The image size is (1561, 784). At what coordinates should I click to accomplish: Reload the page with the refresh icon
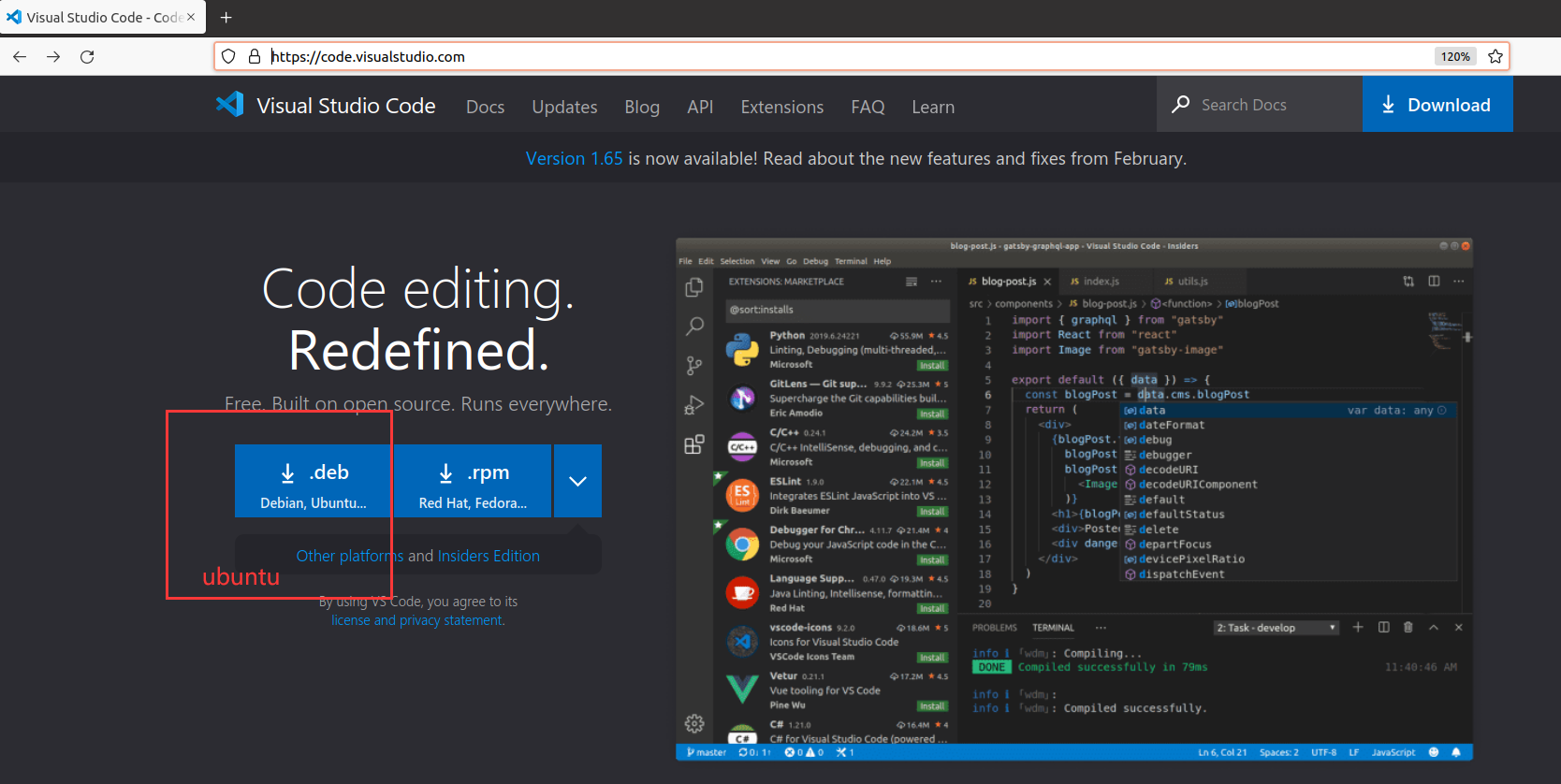pyautogui.click(x=87, y=57)
